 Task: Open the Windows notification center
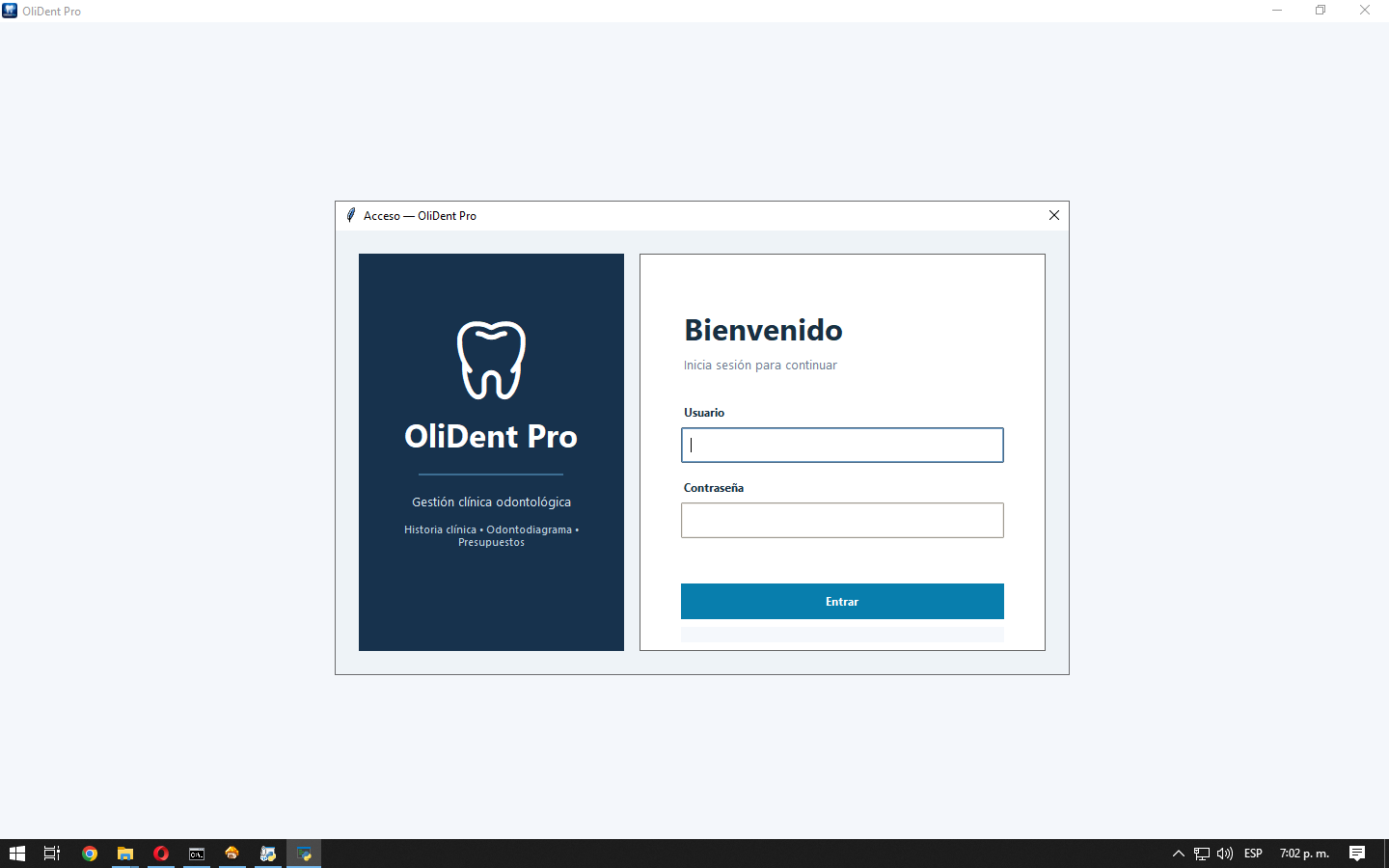click(1357, 854)
